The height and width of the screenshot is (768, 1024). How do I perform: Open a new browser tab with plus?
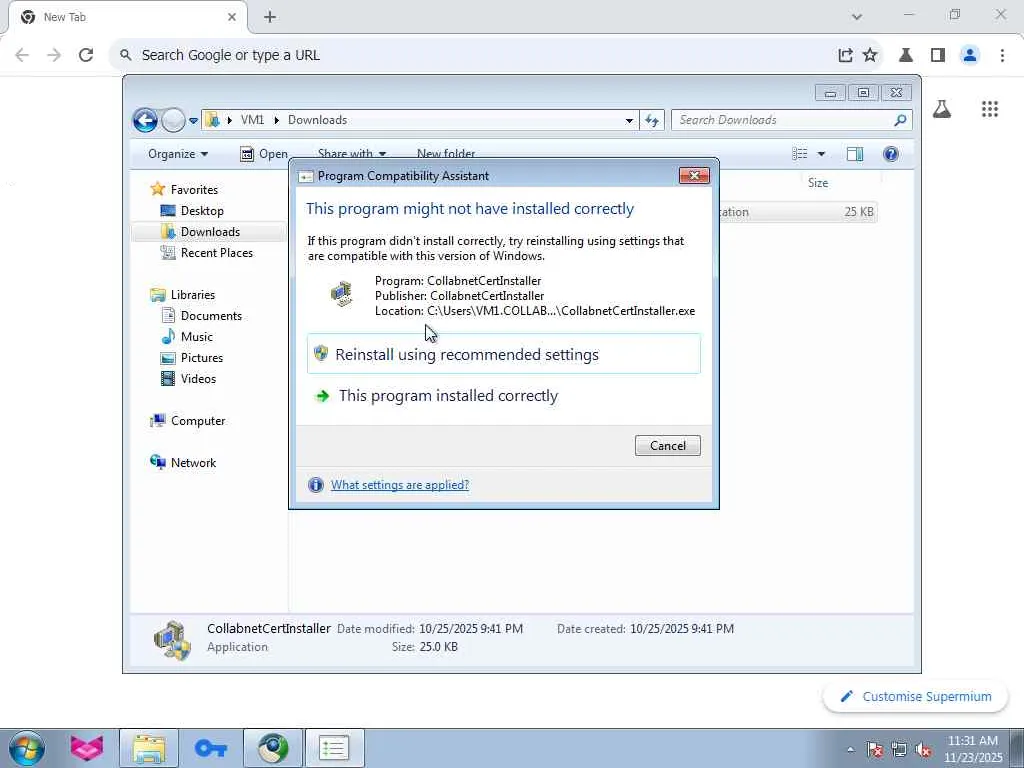click(x=270, y=17)
